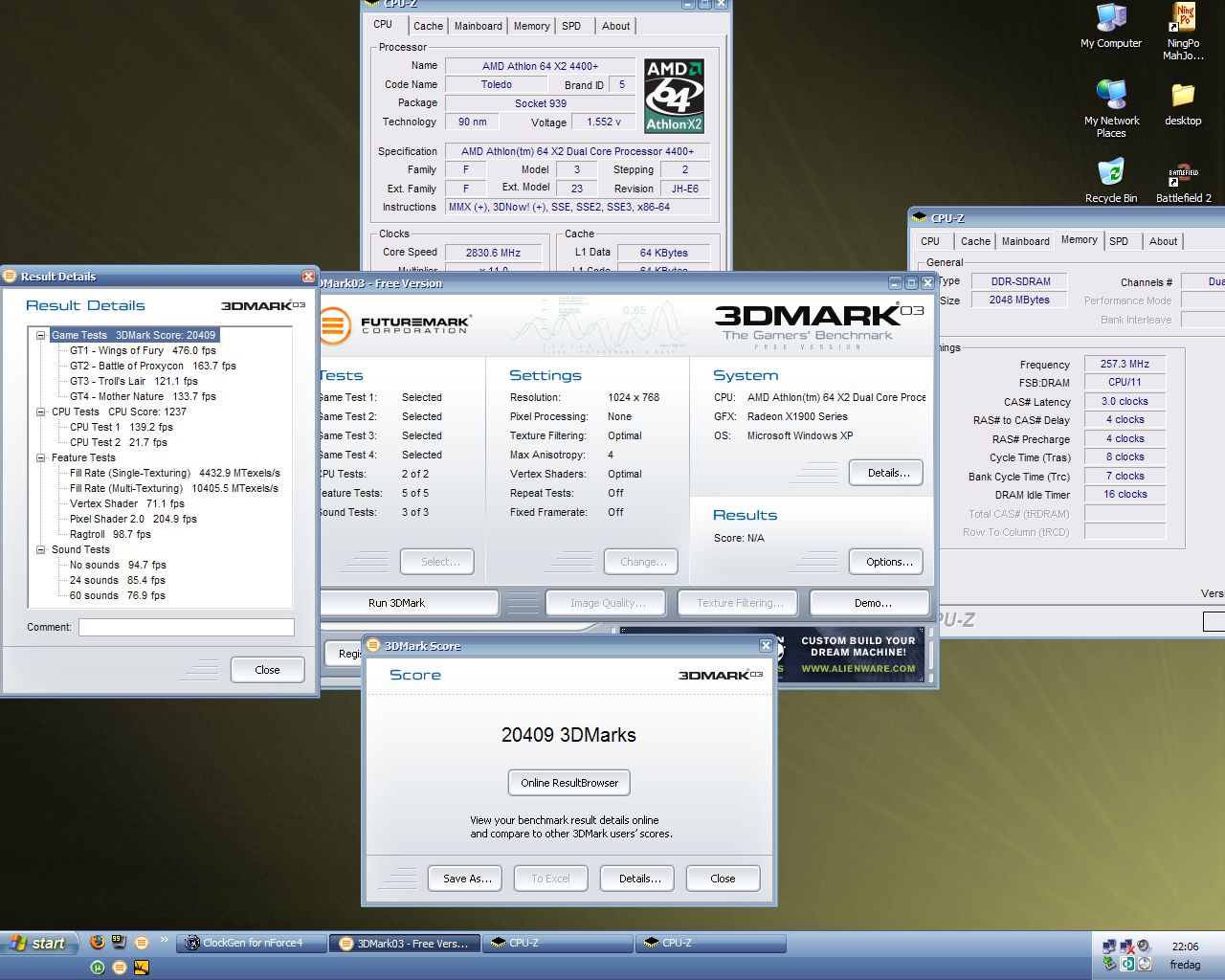Launch the µTorrent quick launch icon
The image size is (1225, 980).
(x=98, y=968)
